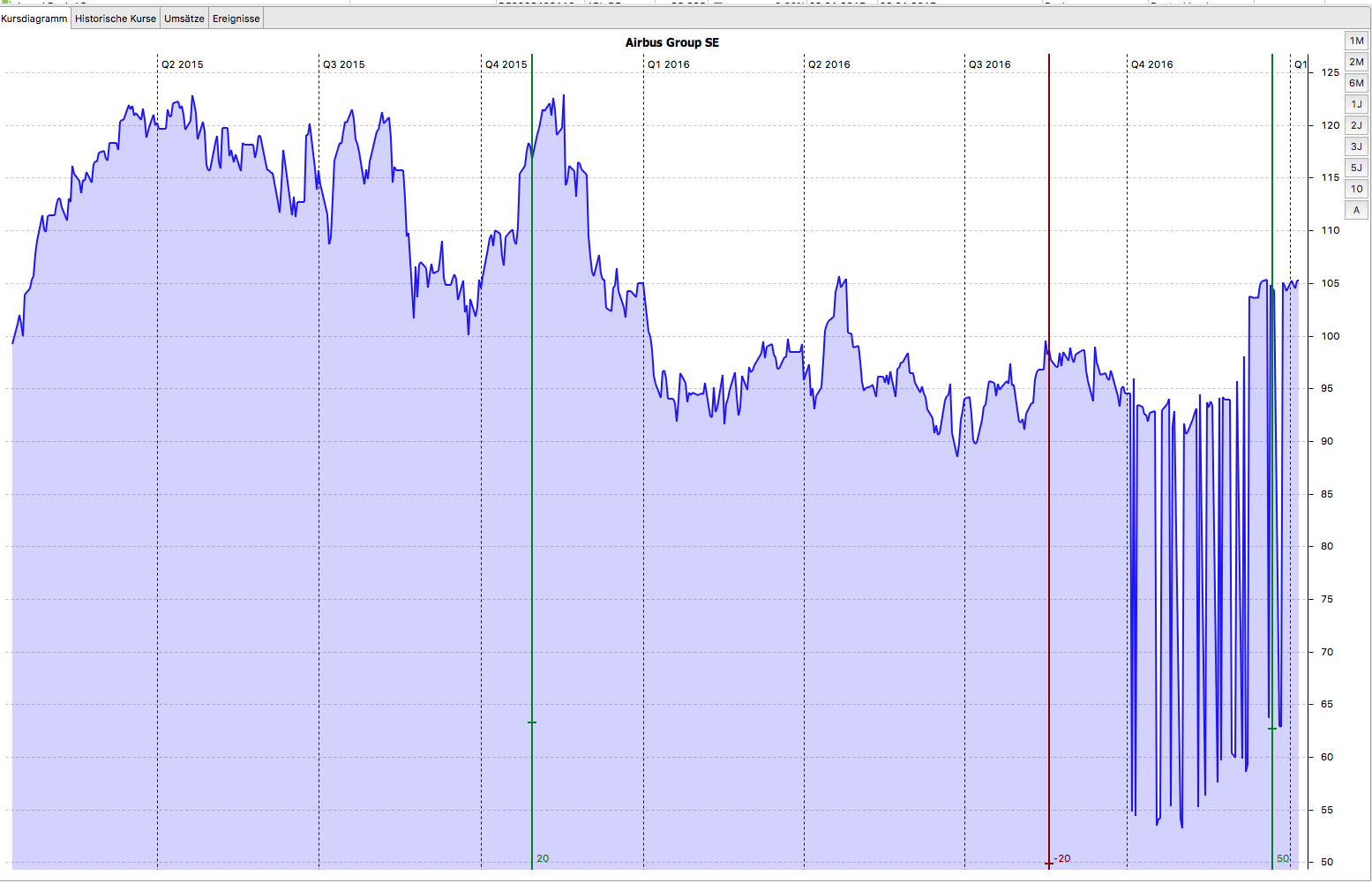Click the Airbus Group SE chart title
The image size is (1372, 883).
[672, 42]
